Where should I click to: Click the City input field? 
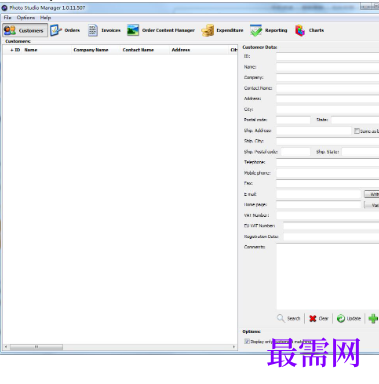[327, 109]
